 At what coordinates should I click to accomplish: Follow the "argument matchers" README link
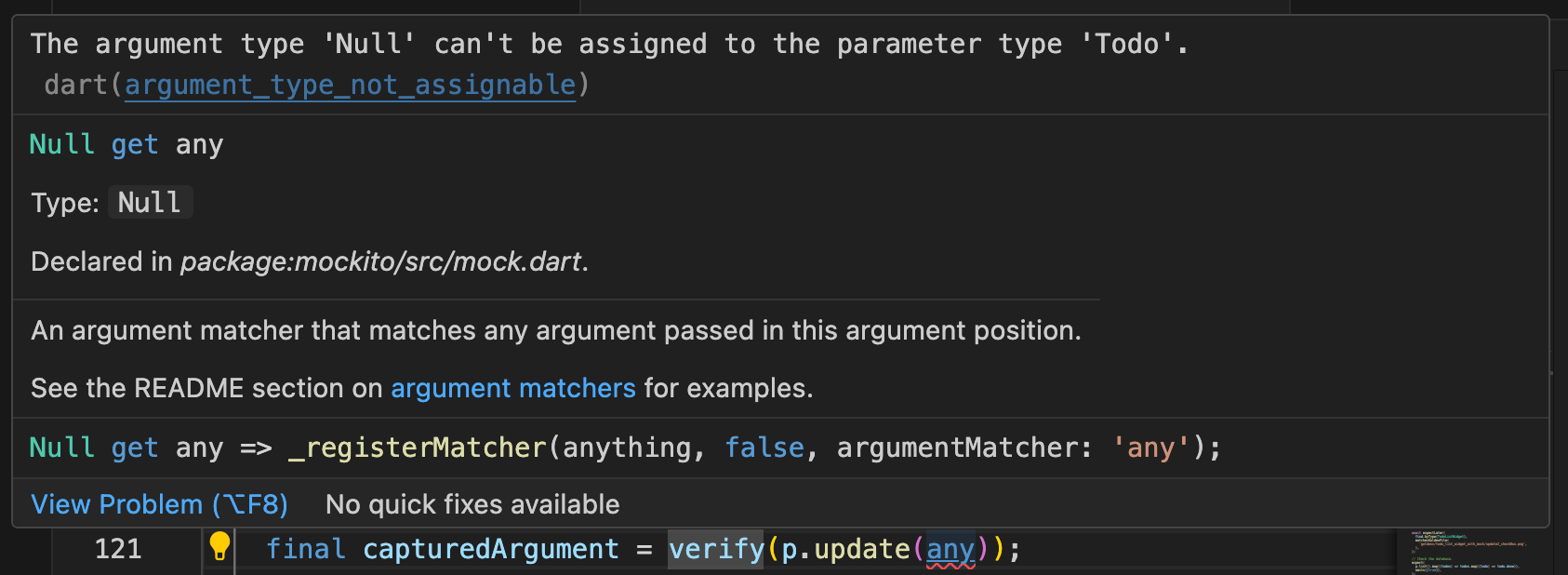coord(512,388)
